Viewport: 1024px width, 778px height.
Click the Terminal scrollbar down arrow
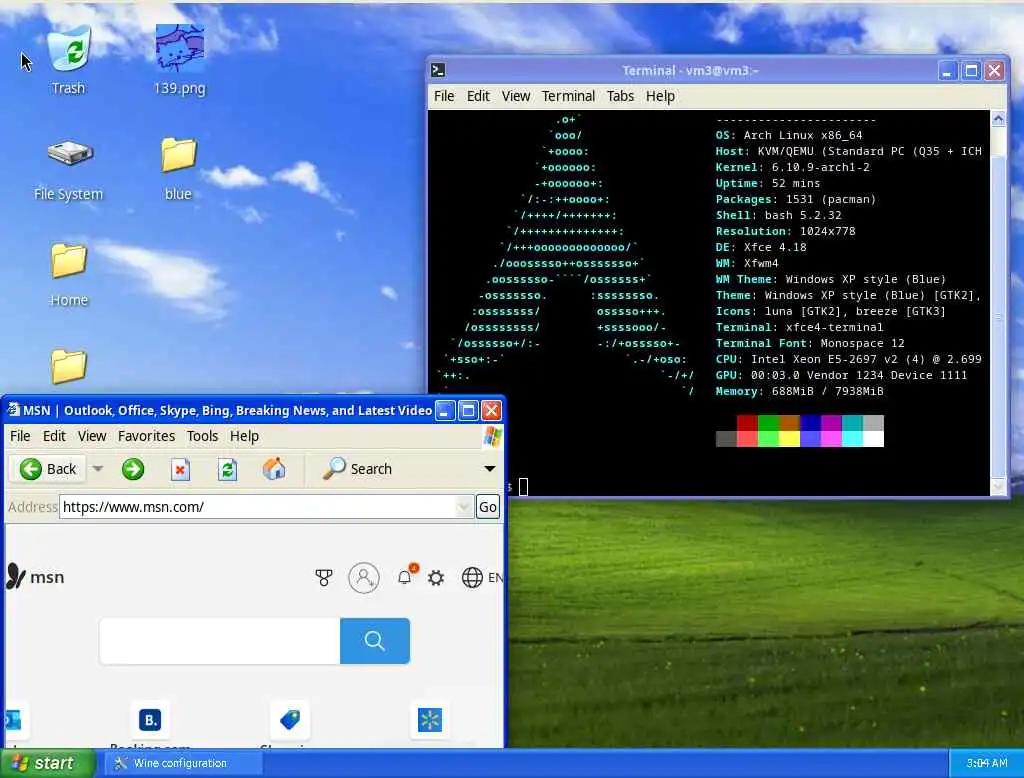[x=998, y=487]
